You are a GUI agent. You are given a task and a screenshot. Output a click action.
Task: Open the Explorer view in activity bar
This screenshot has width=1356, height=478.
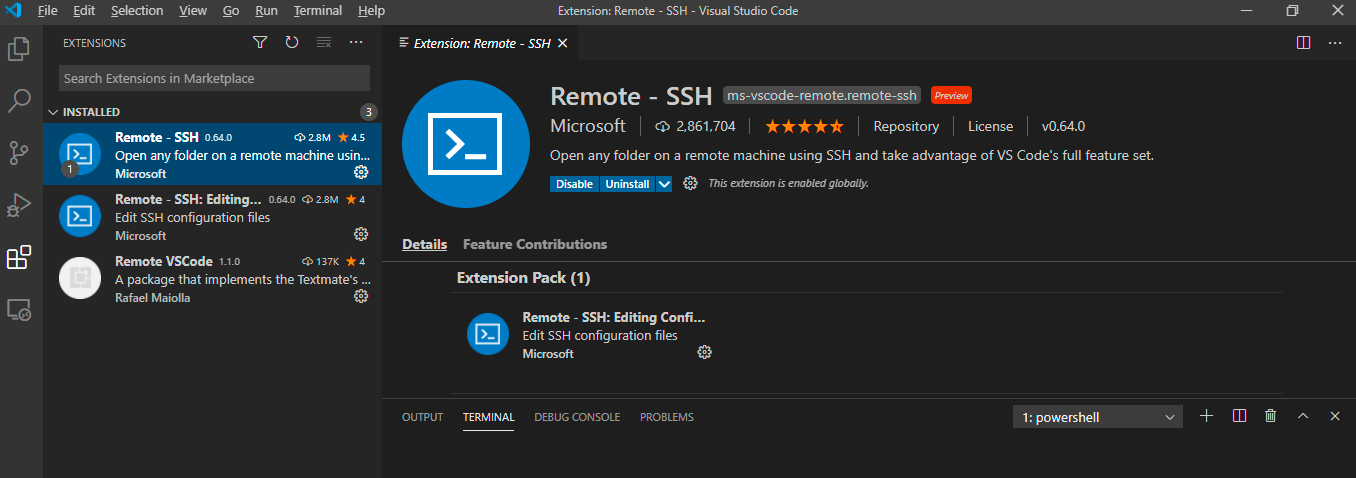(19, 49)
